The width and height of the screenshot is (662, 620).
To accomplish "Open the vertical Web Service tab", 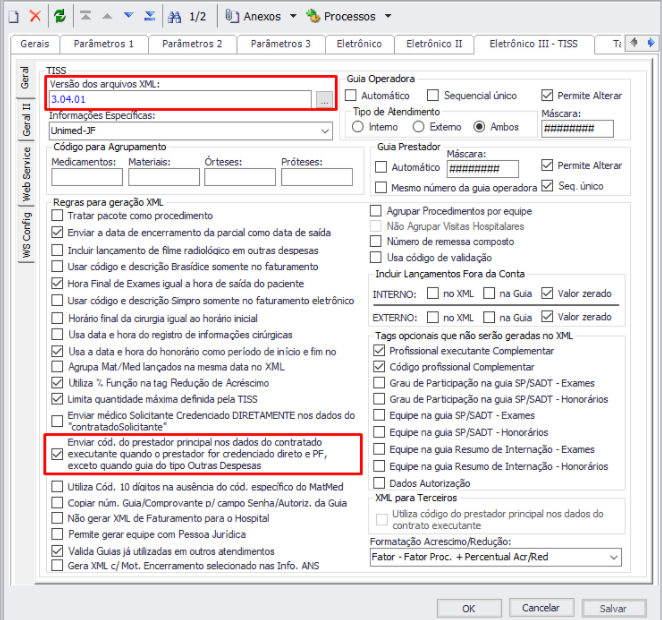I will point(26,174).
